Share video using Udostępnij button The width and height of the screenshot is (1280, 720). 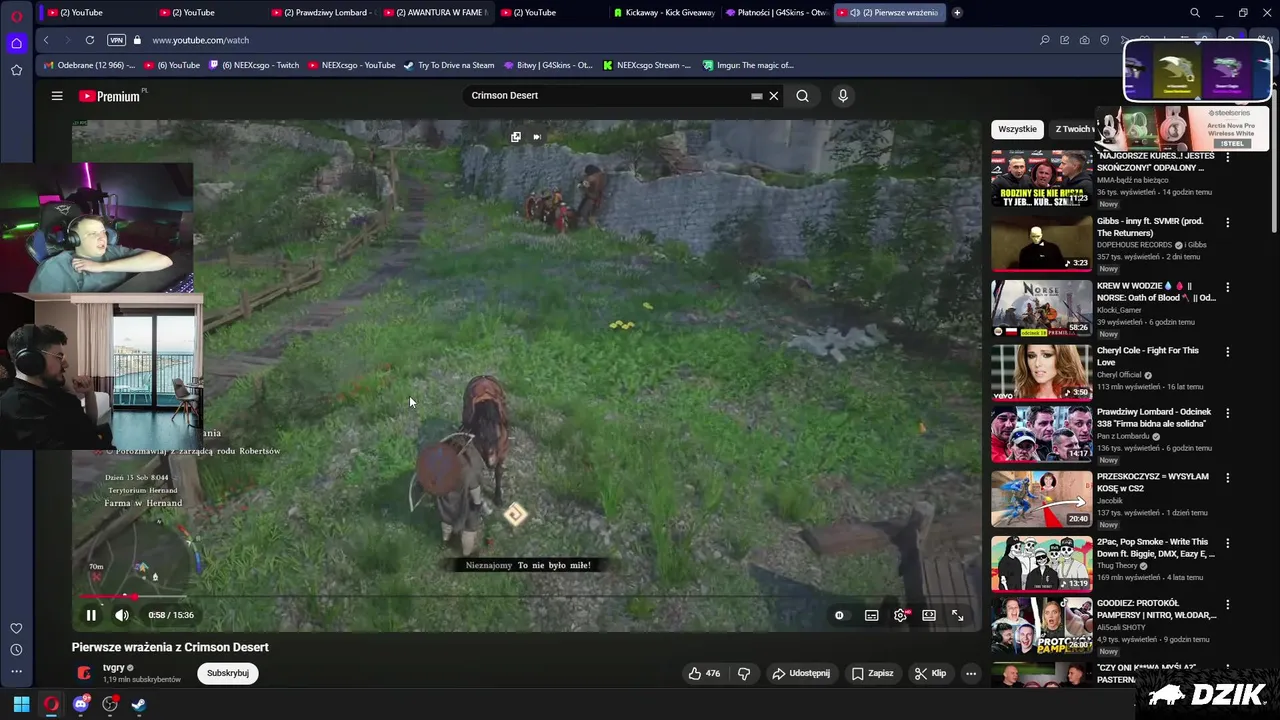pyautogui.click(x=801, y=673)
